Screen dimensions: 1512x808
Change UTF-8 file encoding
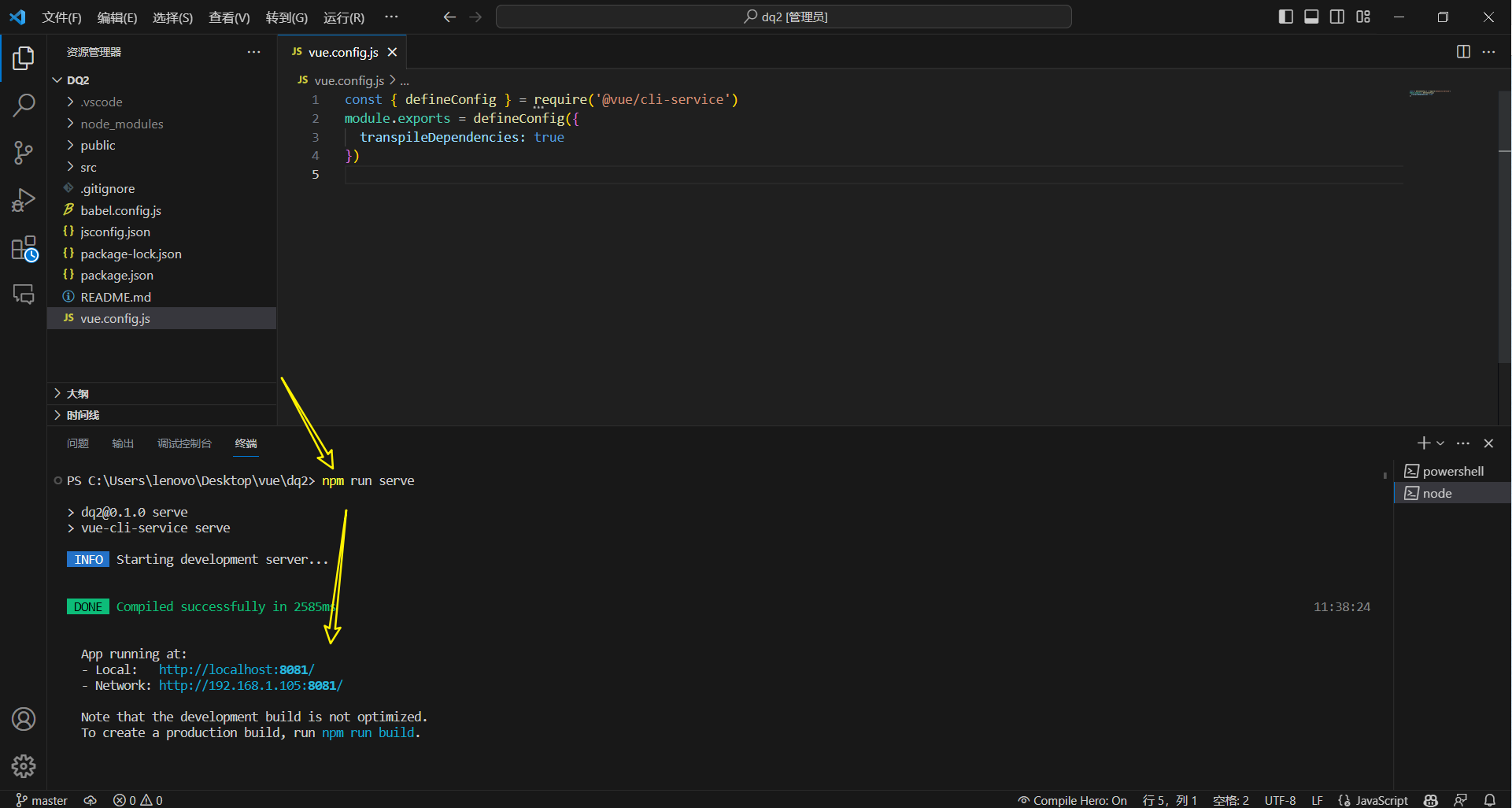click(x=1280, y=800)
